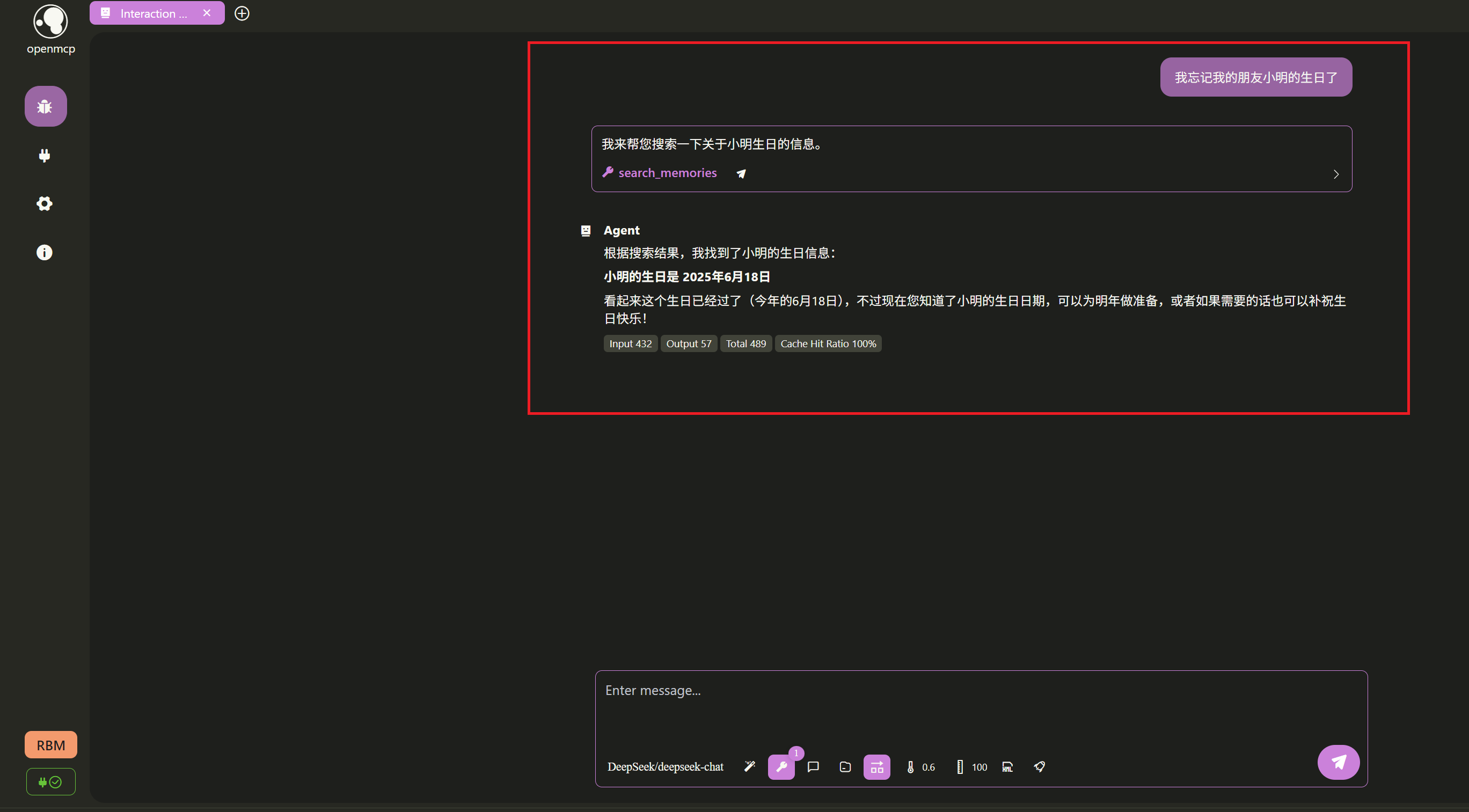Viewport: 1469px width, 812px height.
Task: Click the RBM button in sidebar
Action: [51, 745]
